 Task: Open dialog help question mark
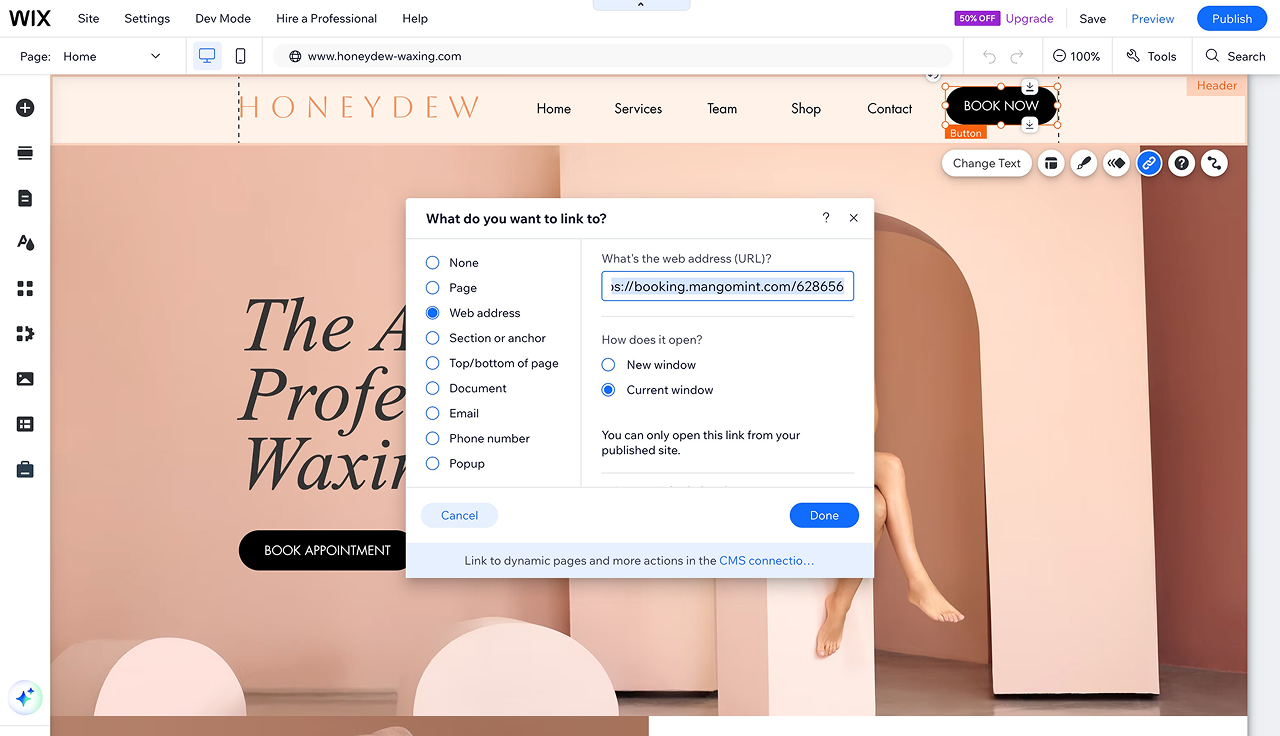pyautogui.click(x=826, y=218)
